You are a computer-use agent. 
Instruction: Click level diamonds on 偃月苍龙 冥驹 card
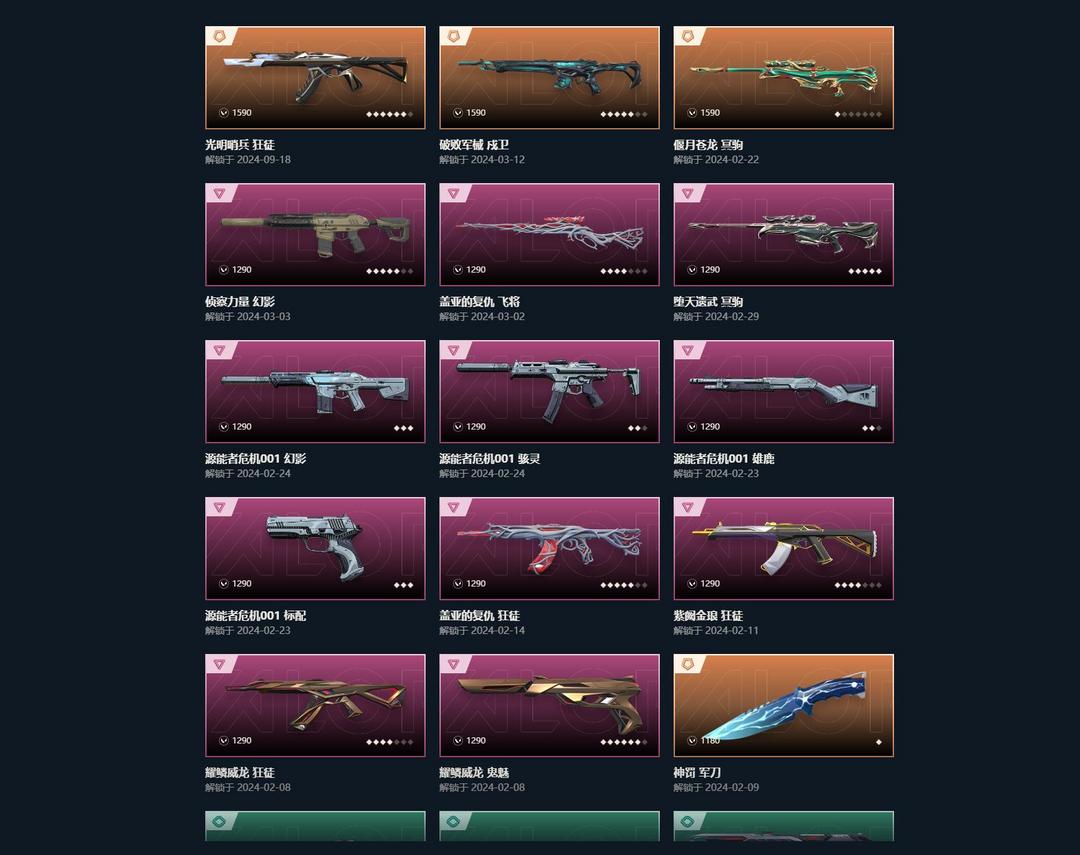(858, 114)
